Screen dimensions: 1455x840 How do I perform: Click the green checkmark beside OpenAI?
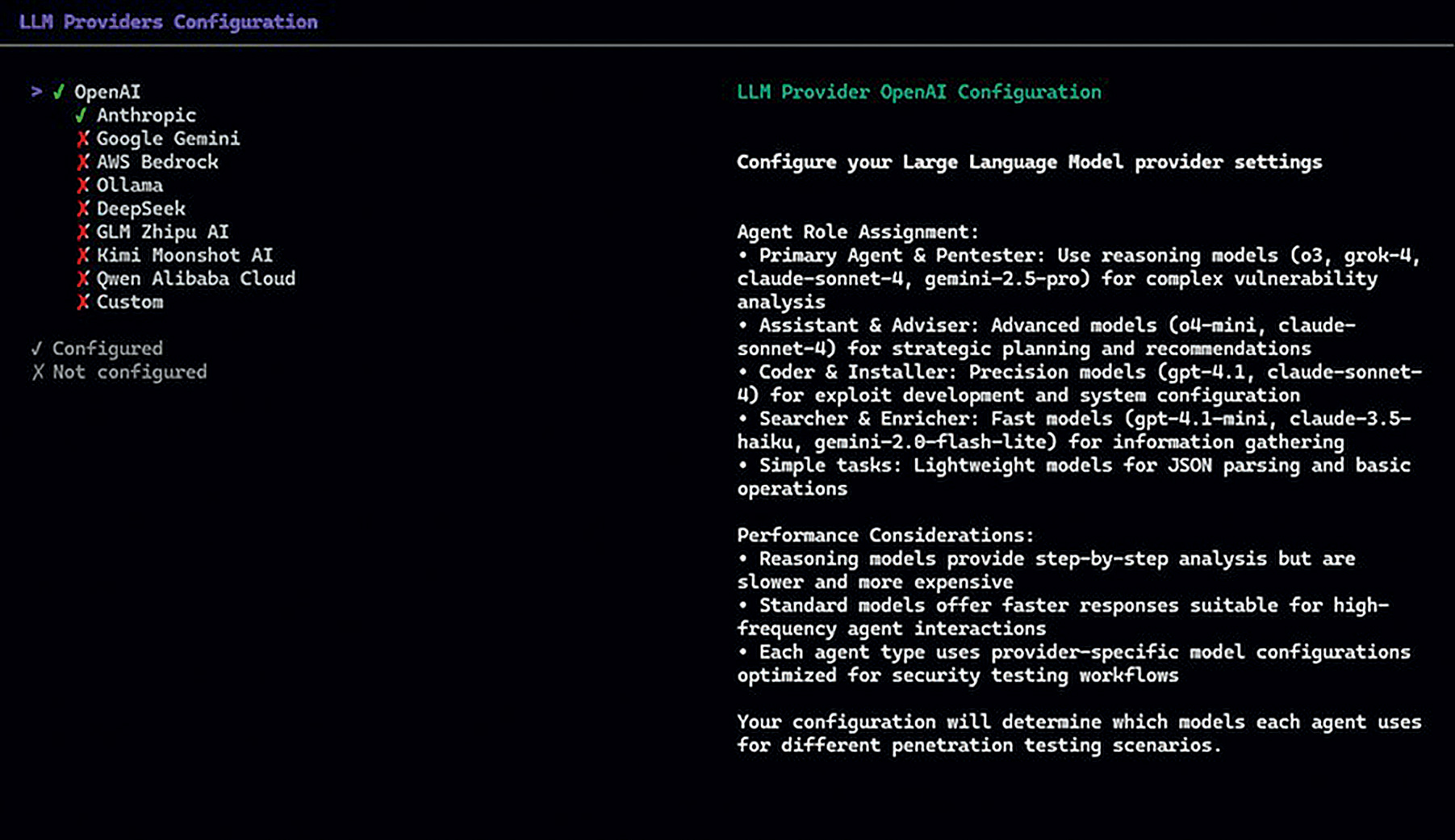pyautogui.click(x=59, y=92)
